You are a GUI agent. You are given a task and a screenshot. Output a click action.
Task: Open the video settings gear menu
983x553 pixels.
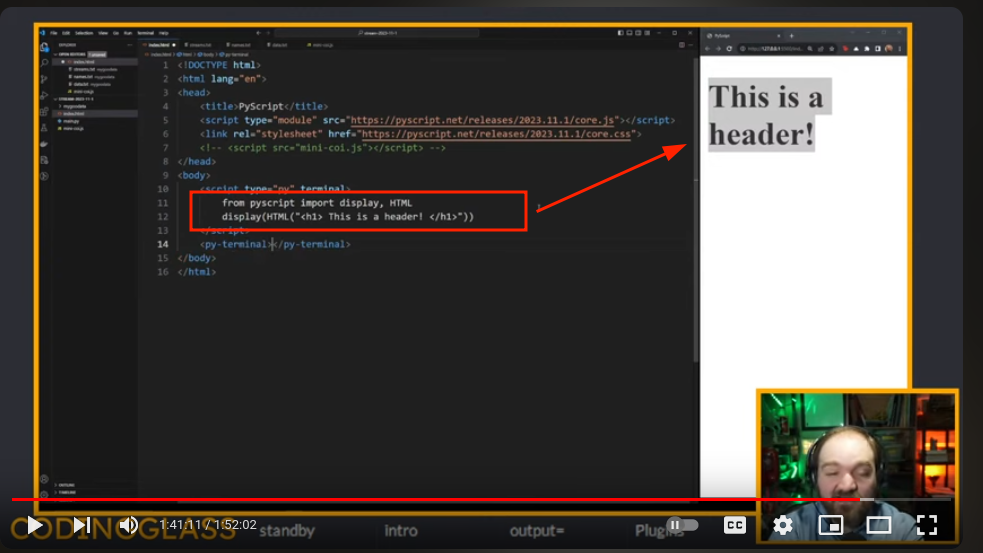coord(783,525)
